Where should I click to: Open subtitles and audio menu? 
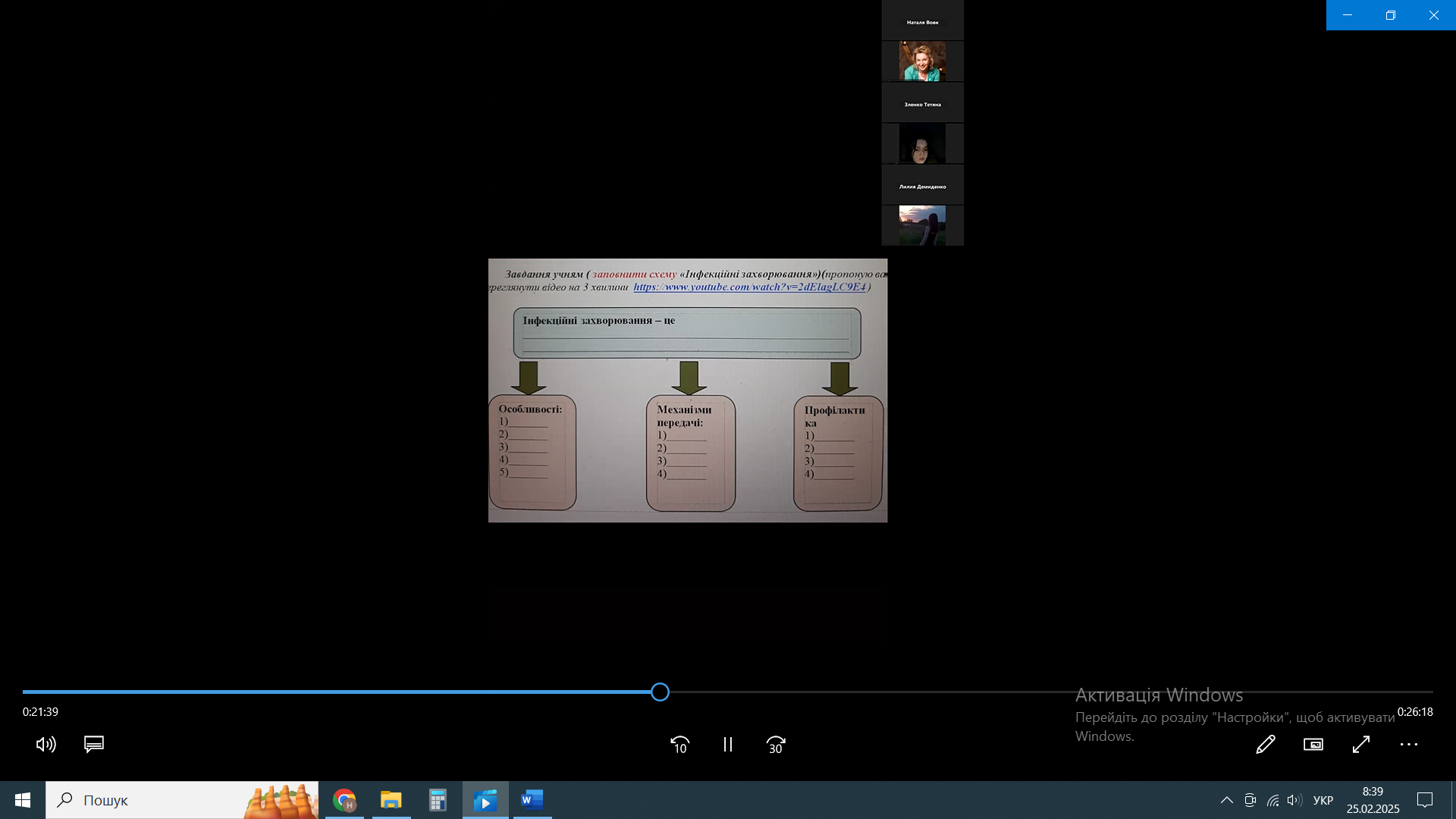coord(94,745)
